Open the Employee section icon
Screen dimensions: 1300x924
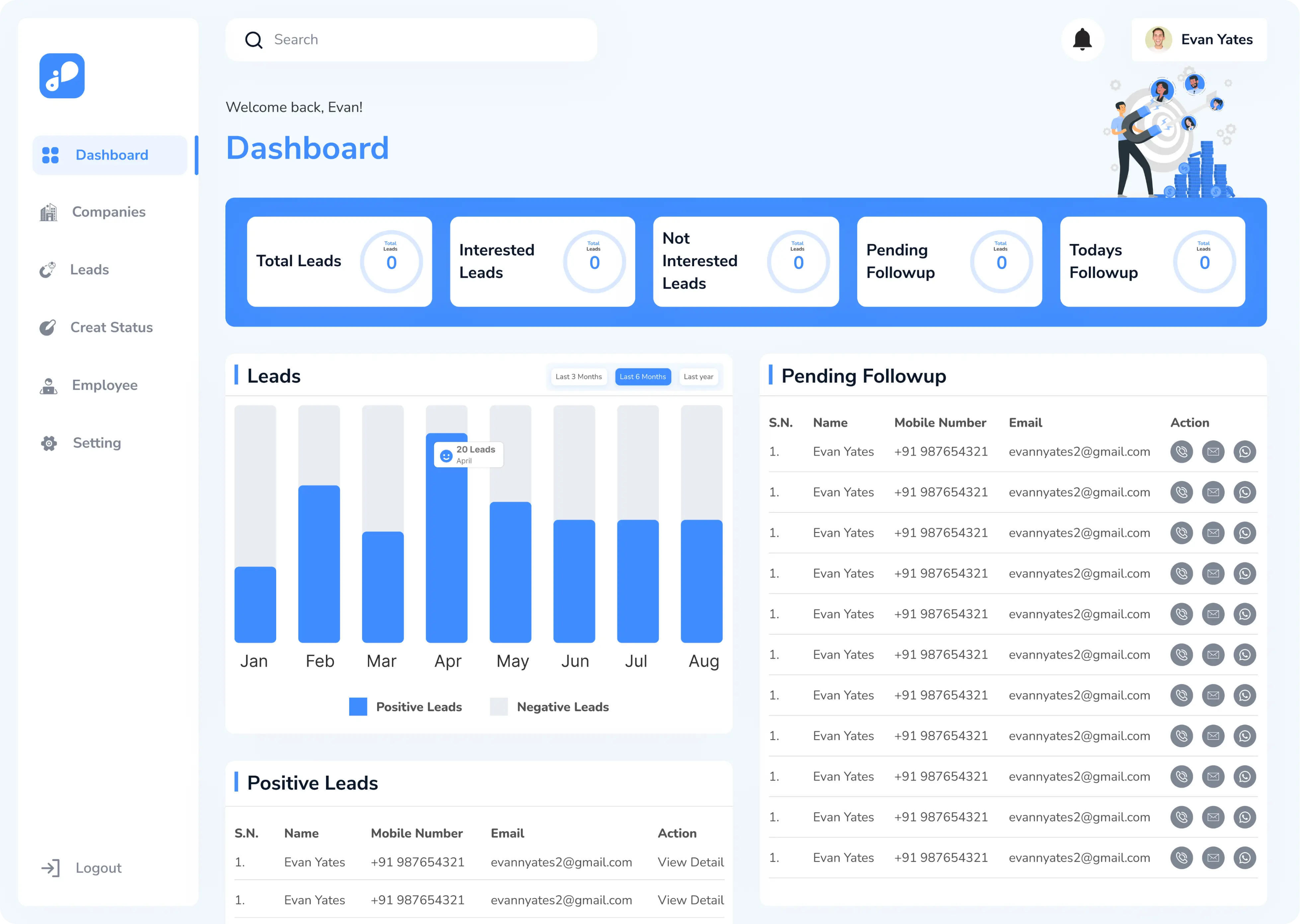coord(48,386)
